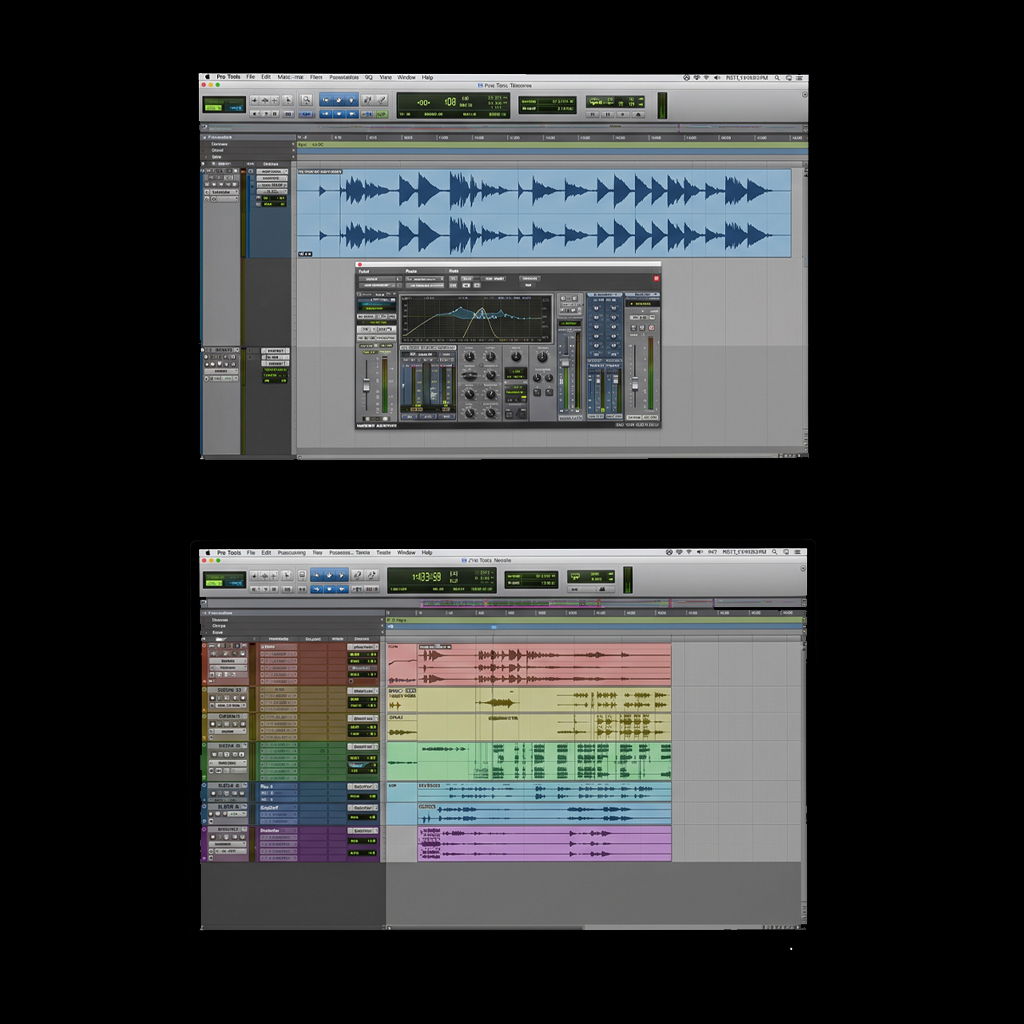Viewport: 1024px width, 1024px height.
Task: Open the Apple menu in the upper menu bar
Action: coord(208,77)
